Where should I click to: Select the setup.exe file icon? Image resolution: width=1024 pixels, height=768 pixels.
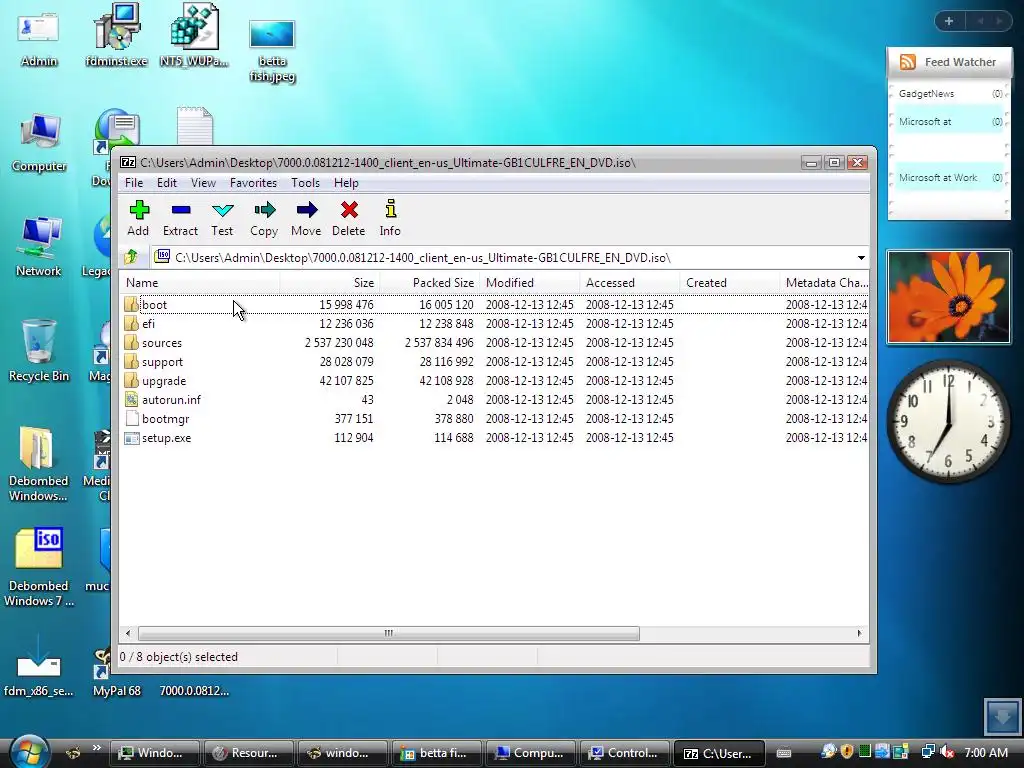click(131, 438)
